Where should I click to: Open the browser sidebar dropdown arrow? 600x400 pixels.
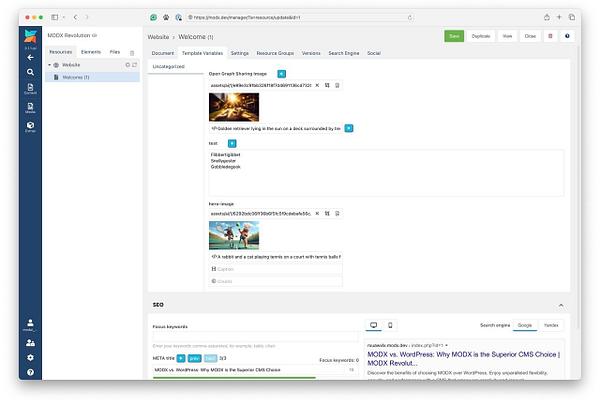coord(64,17)
